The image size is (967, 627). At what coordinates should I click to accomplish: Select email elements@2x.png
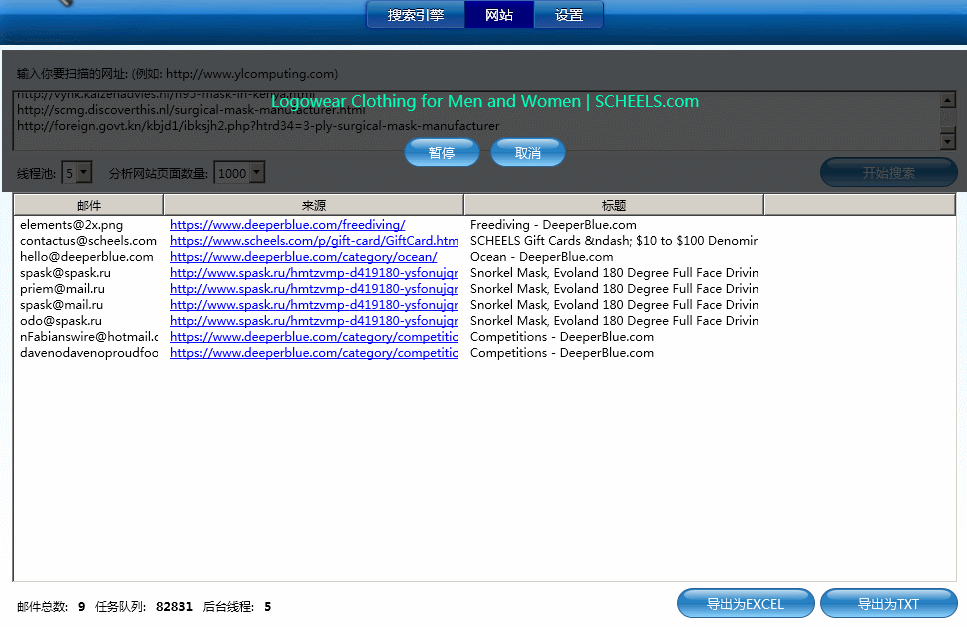coord(72,225)
